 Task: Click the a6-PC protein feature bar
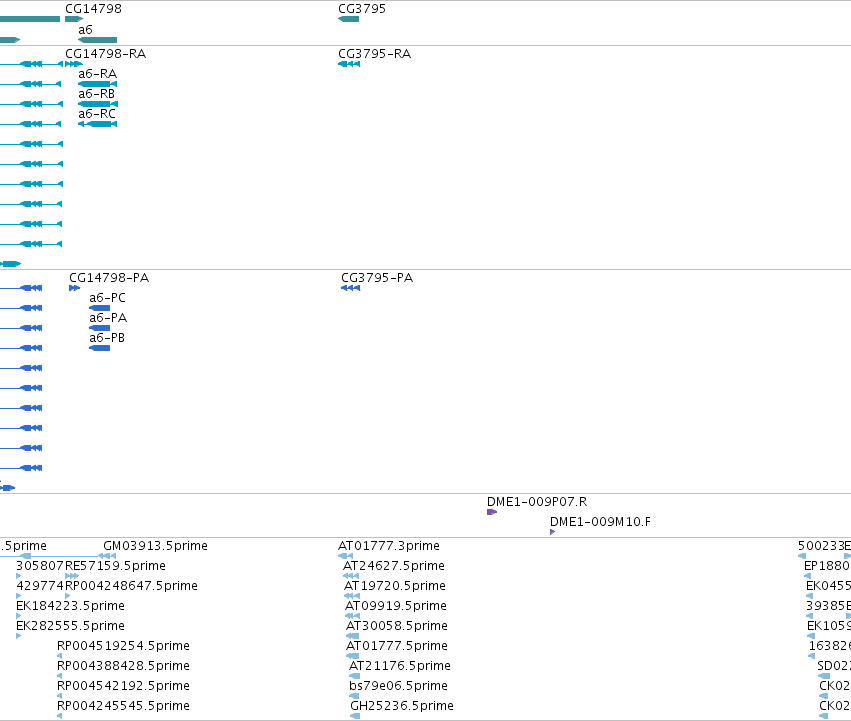(99, 308)
